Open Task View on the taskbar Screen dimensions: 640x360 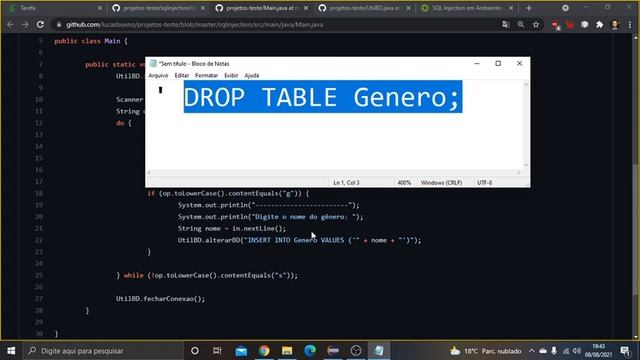click(x=217, y=351)
